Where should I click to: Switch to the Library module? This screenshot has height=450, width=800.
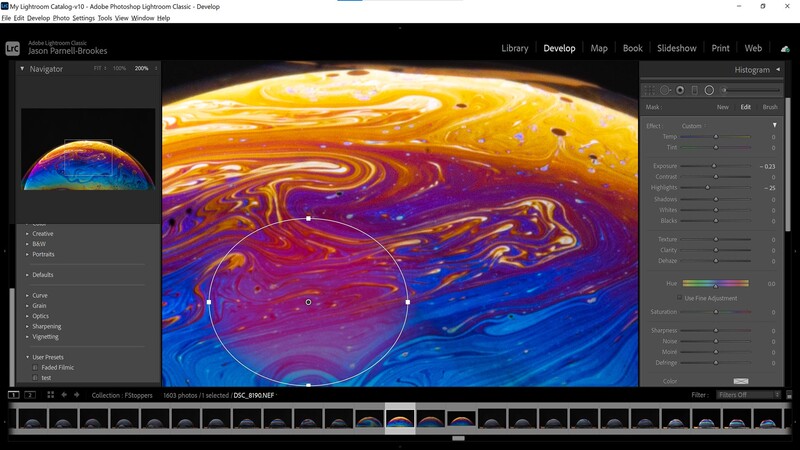pos(515,48)
